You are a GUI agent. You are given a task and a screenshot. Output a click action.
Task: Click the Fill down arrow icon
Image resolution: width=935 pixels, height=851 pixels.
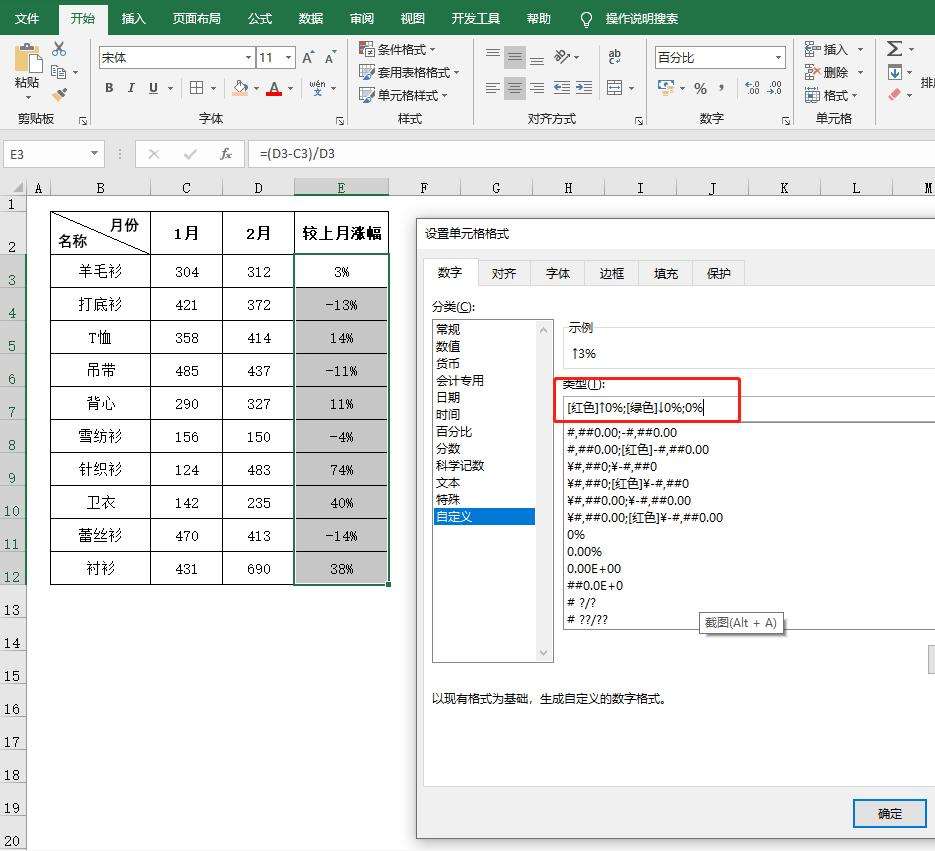pos(894,72)
